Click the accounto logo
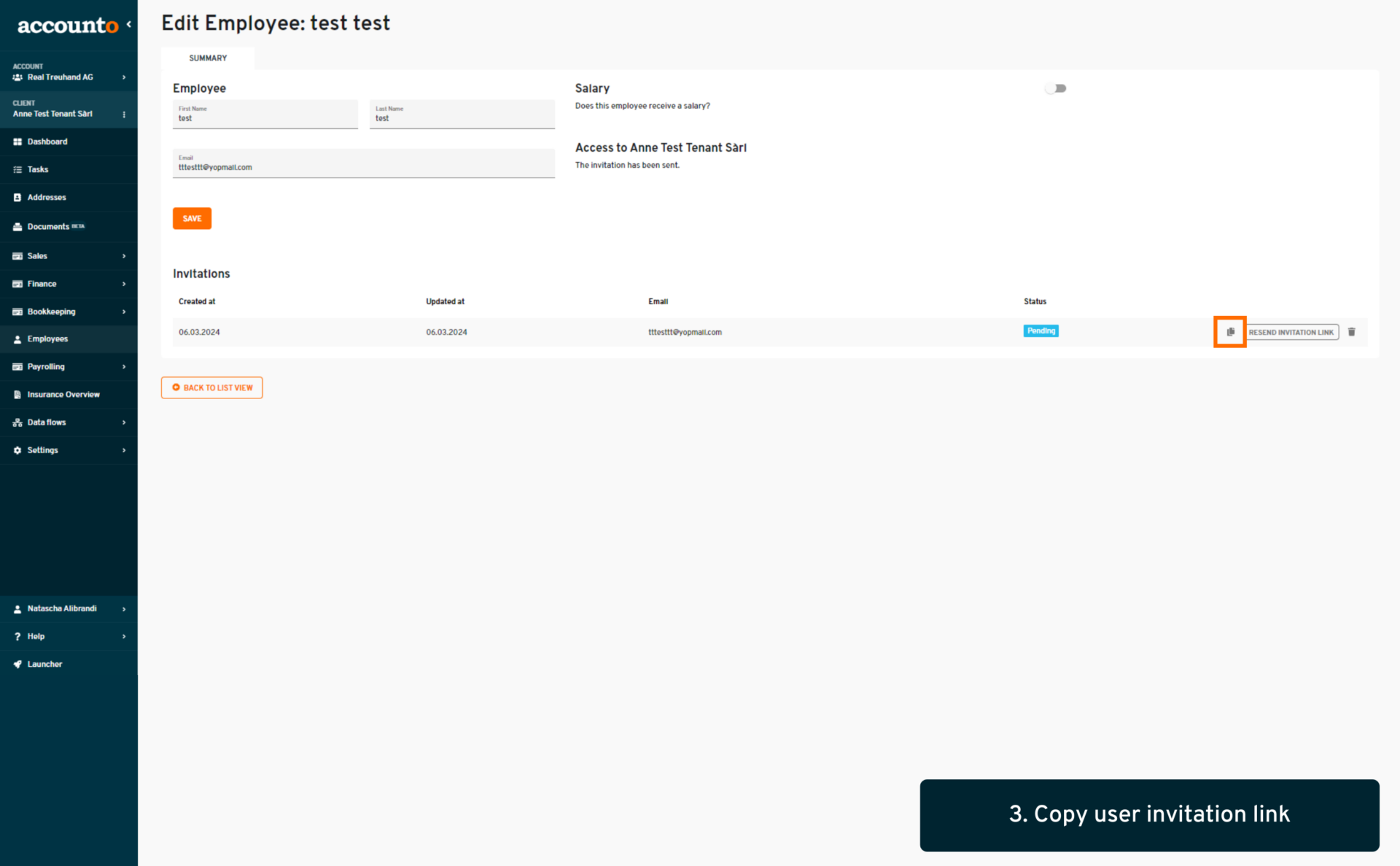 point(68,26)
